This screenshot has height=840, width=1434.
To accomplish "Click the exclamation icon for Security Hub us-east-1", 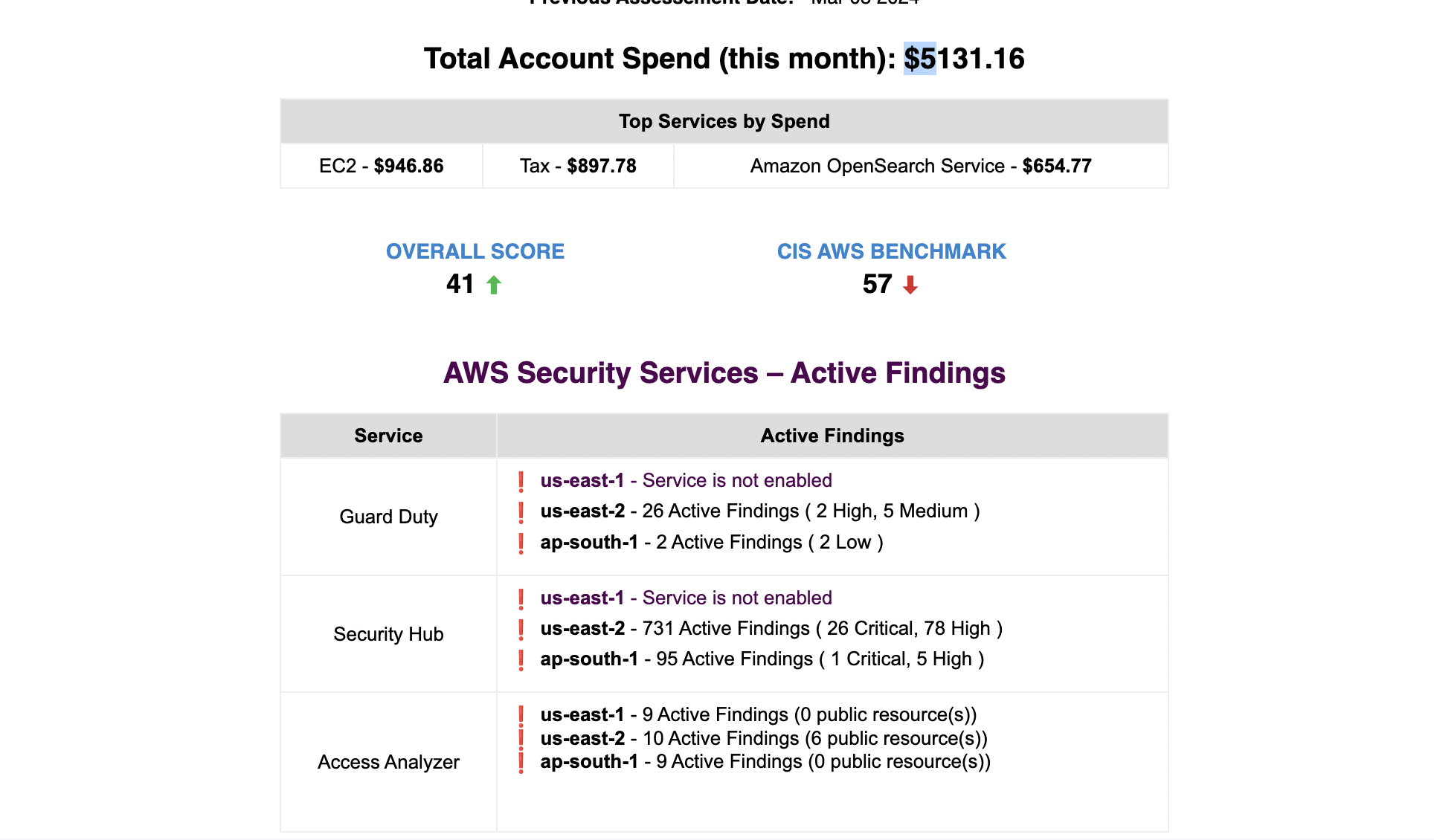I will (x=521, y=599).
